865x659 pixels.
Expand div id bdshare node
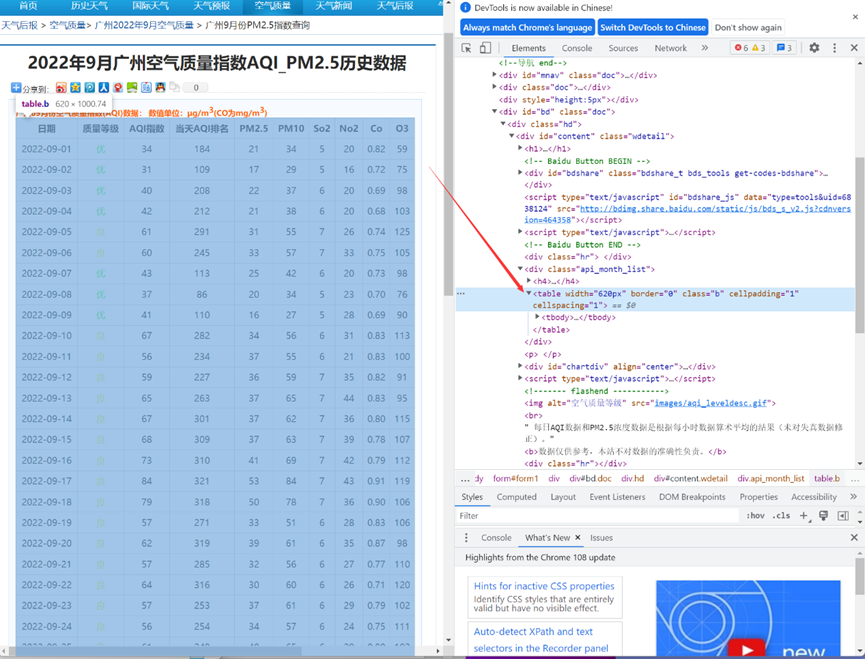pos(520,173)
